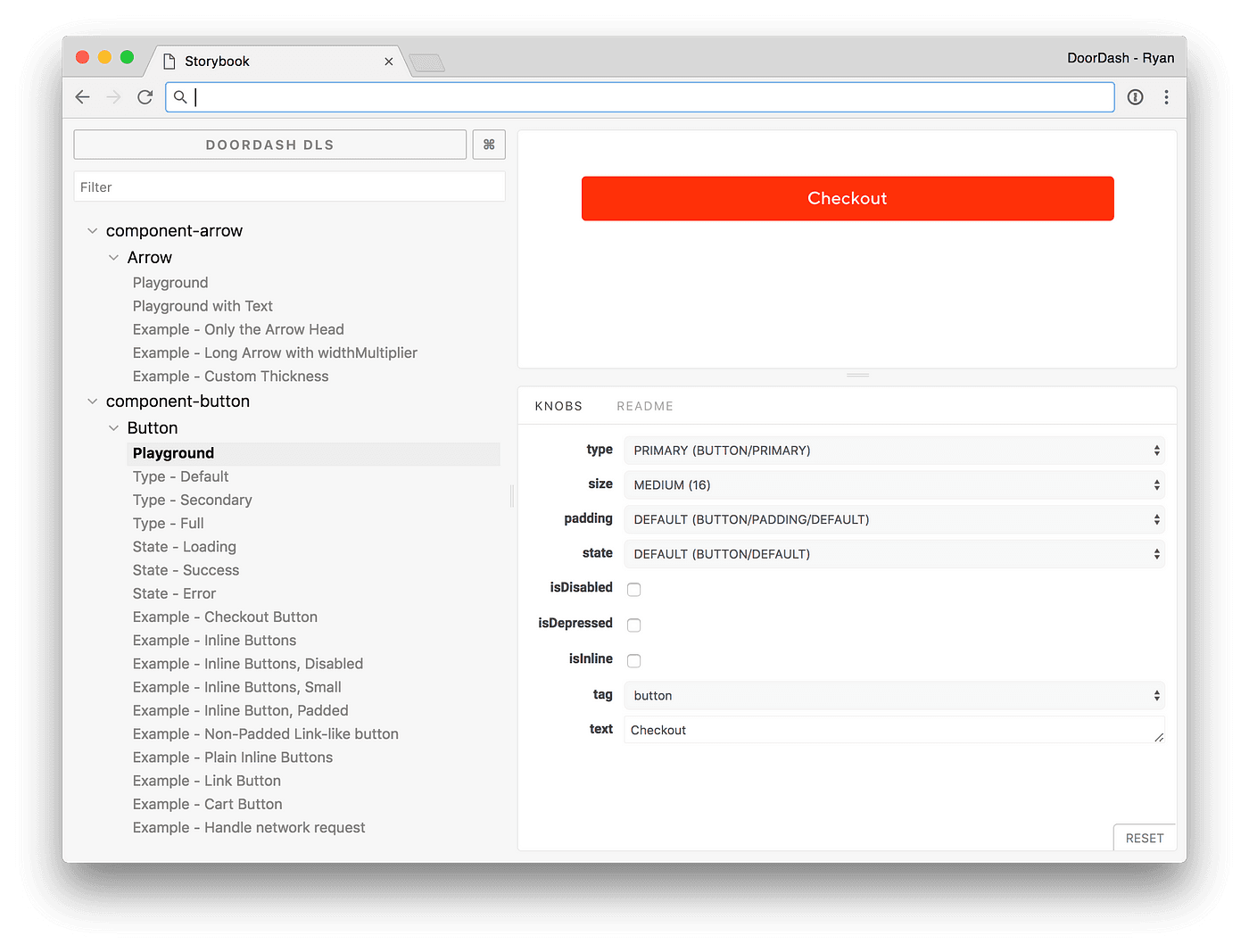1249x952 pixels.
Task: Open the Arrow Playground story
Action: 170,283
